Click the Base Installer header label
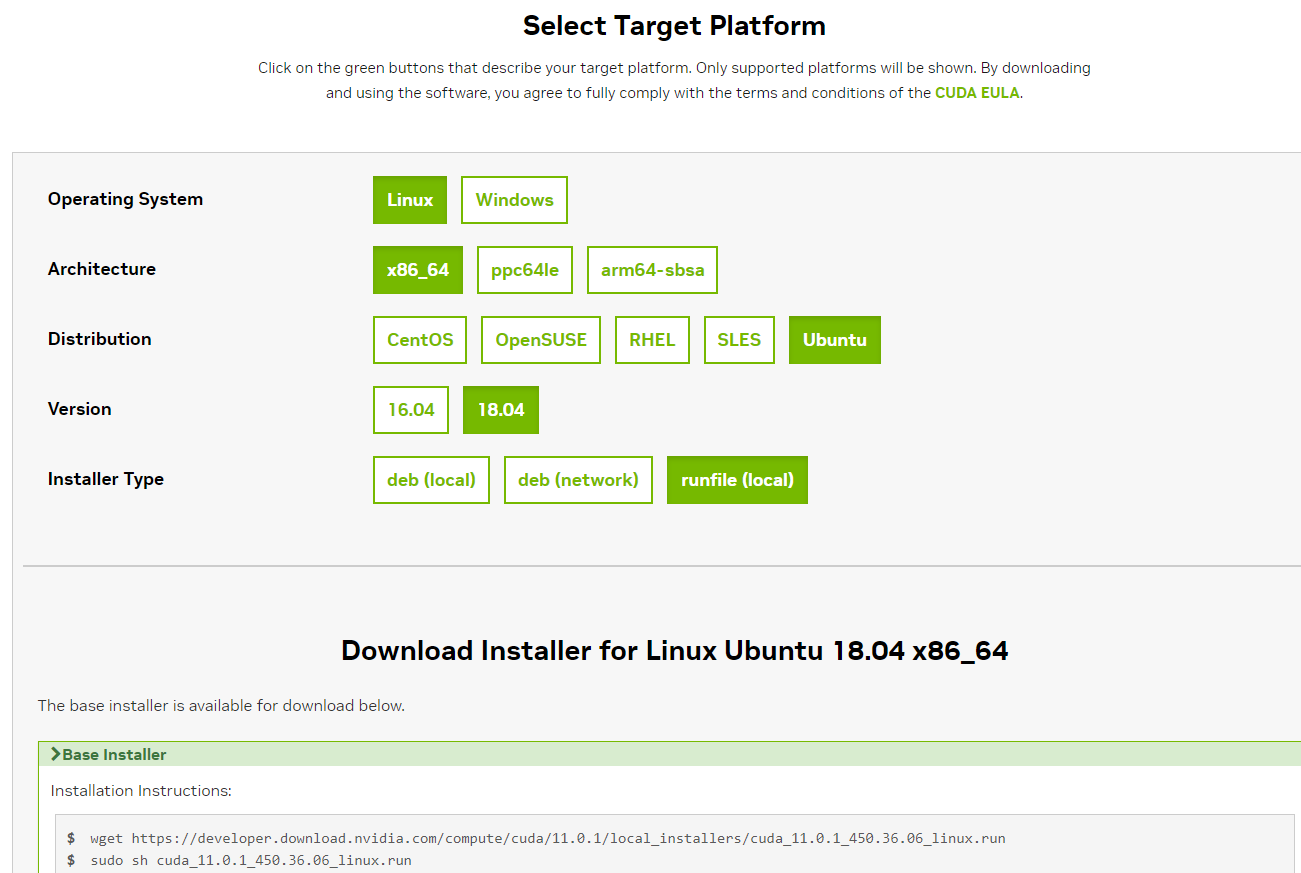The image size is (1301, 873). pyautogui.click(x=114, y=755)
